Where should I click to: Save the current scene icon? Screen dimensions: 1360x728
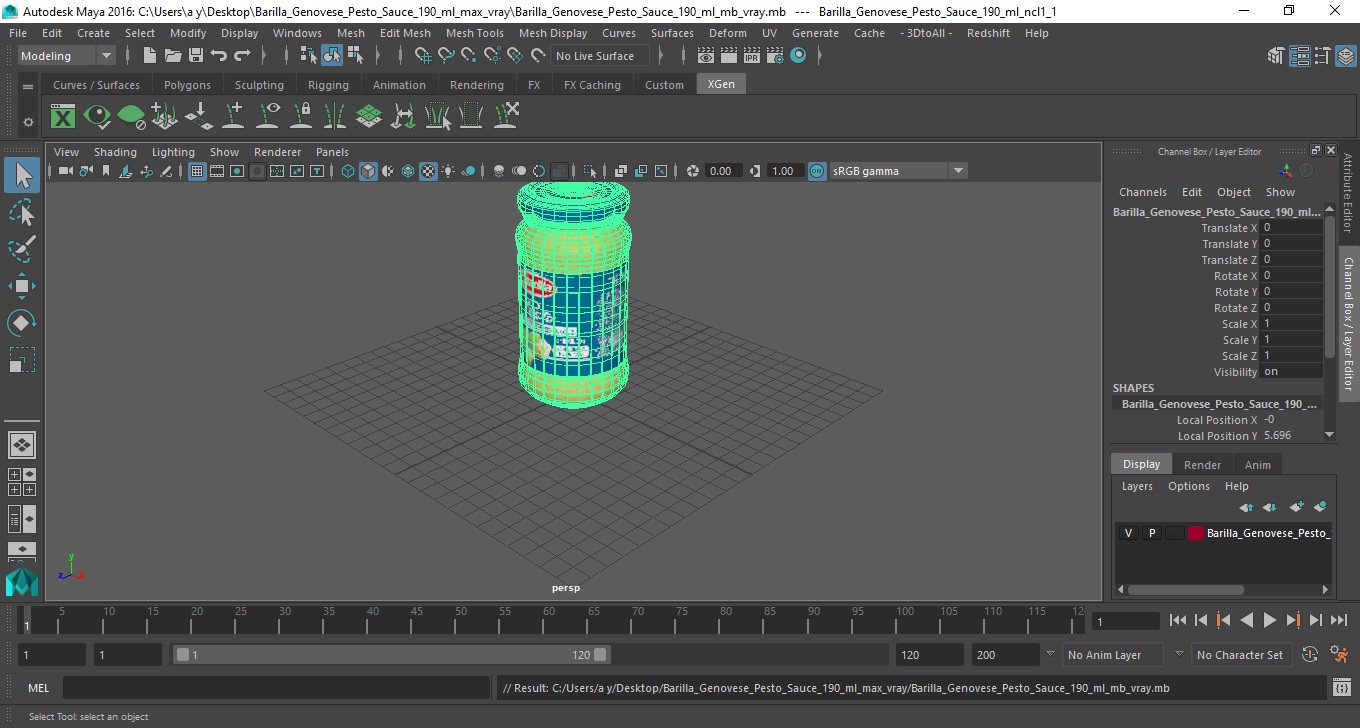point(196,56)
